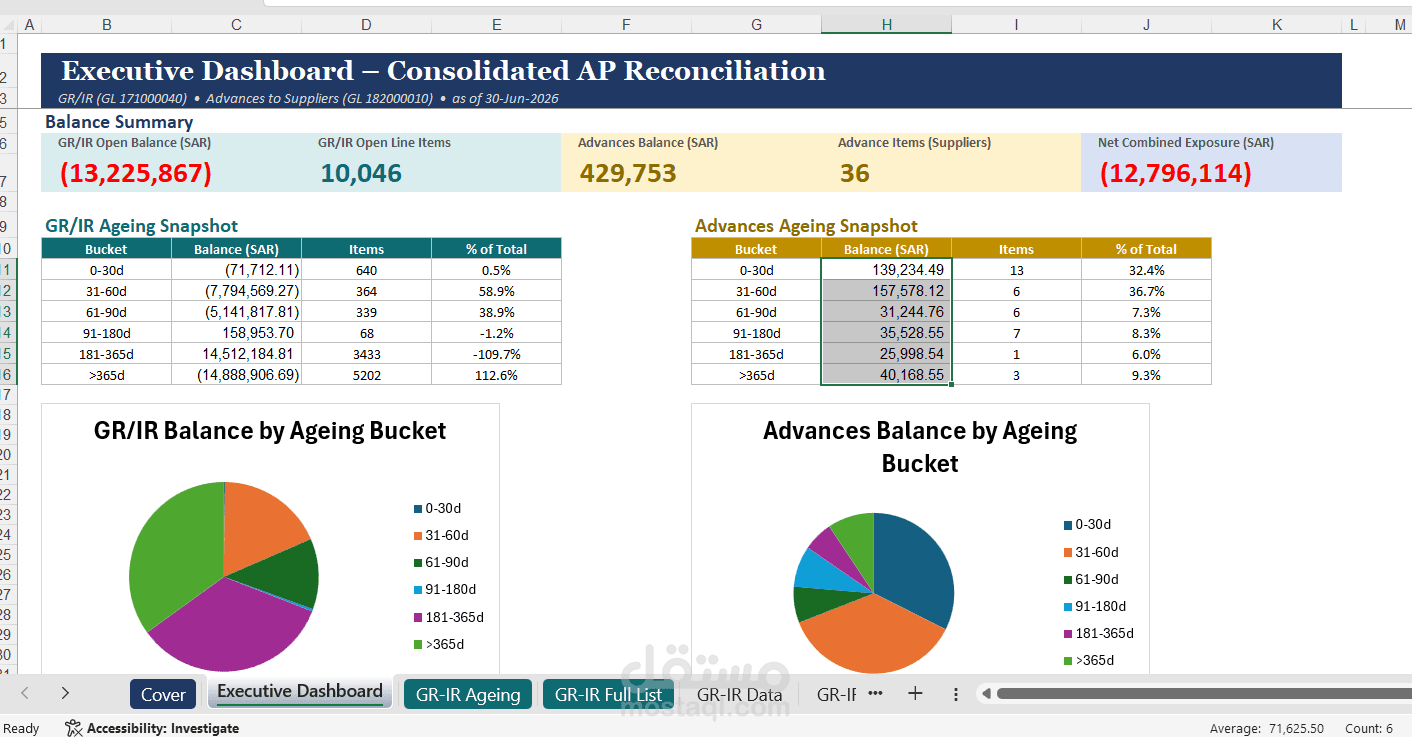This screenshot has height=737, width=1412.
Task: Click the Executive Dashboard title banner text
Action: 443,71
